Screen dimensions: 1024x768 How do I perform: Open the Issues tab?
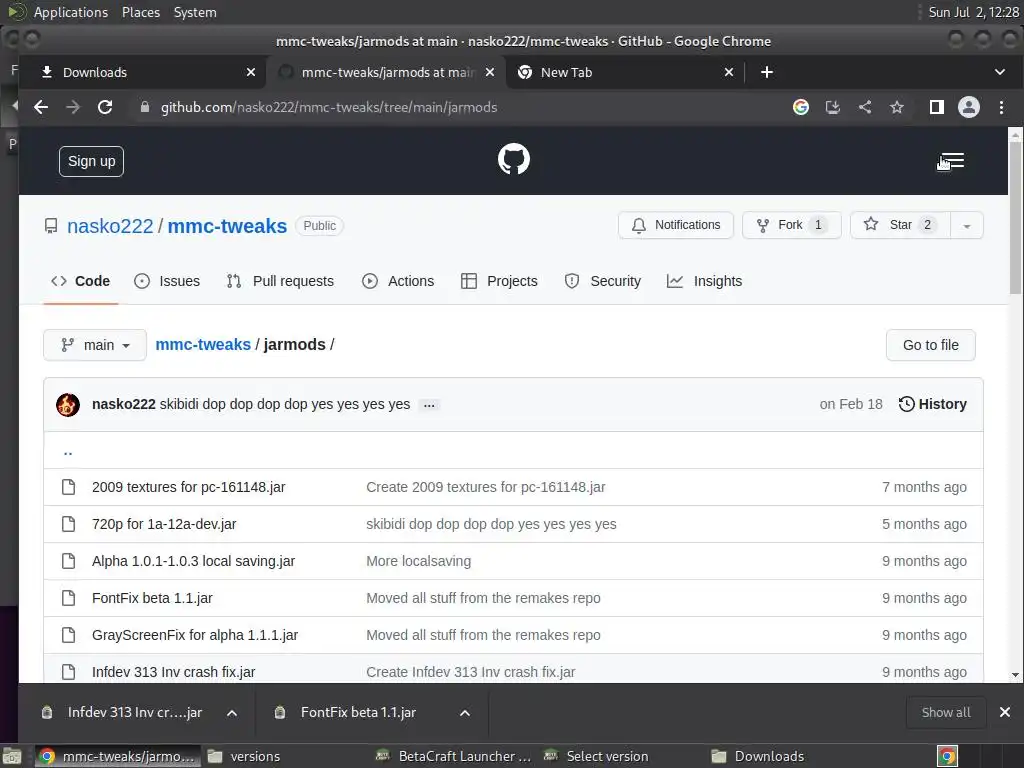click(167, 281)
